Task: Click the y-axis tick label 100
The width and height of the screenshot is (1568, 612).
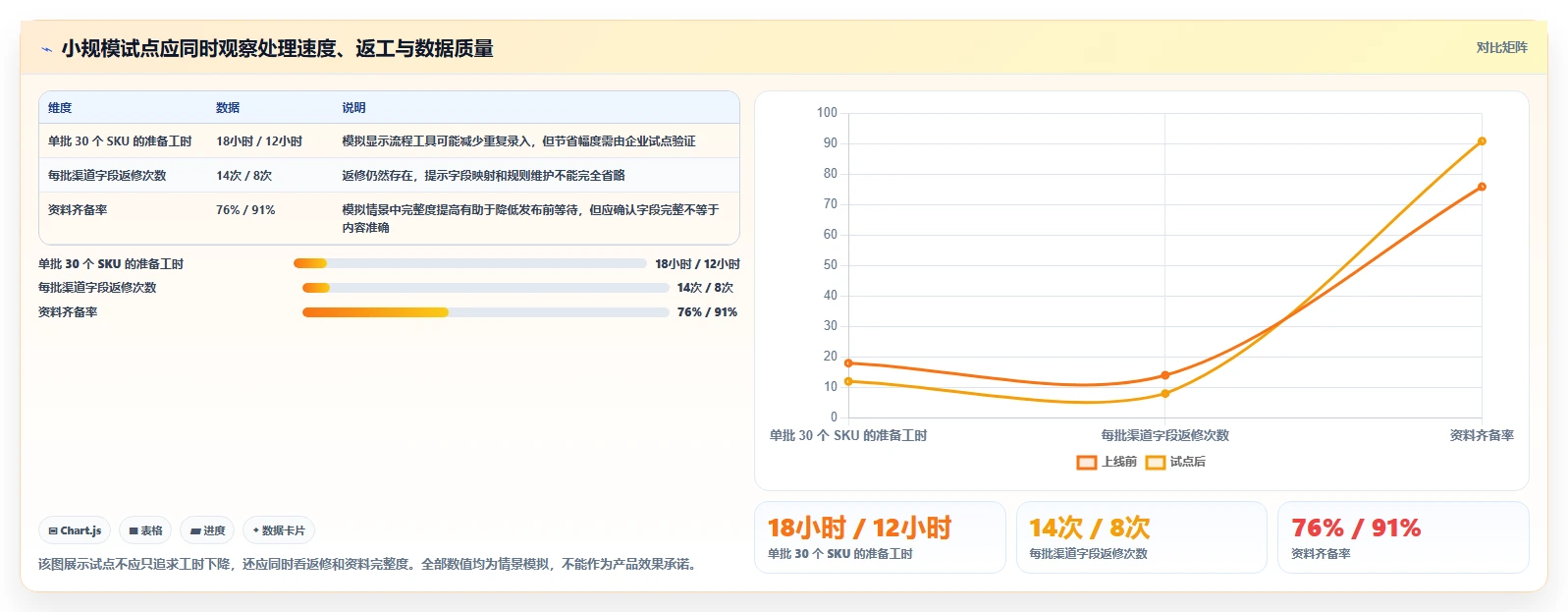Action: tap(827, 113)
